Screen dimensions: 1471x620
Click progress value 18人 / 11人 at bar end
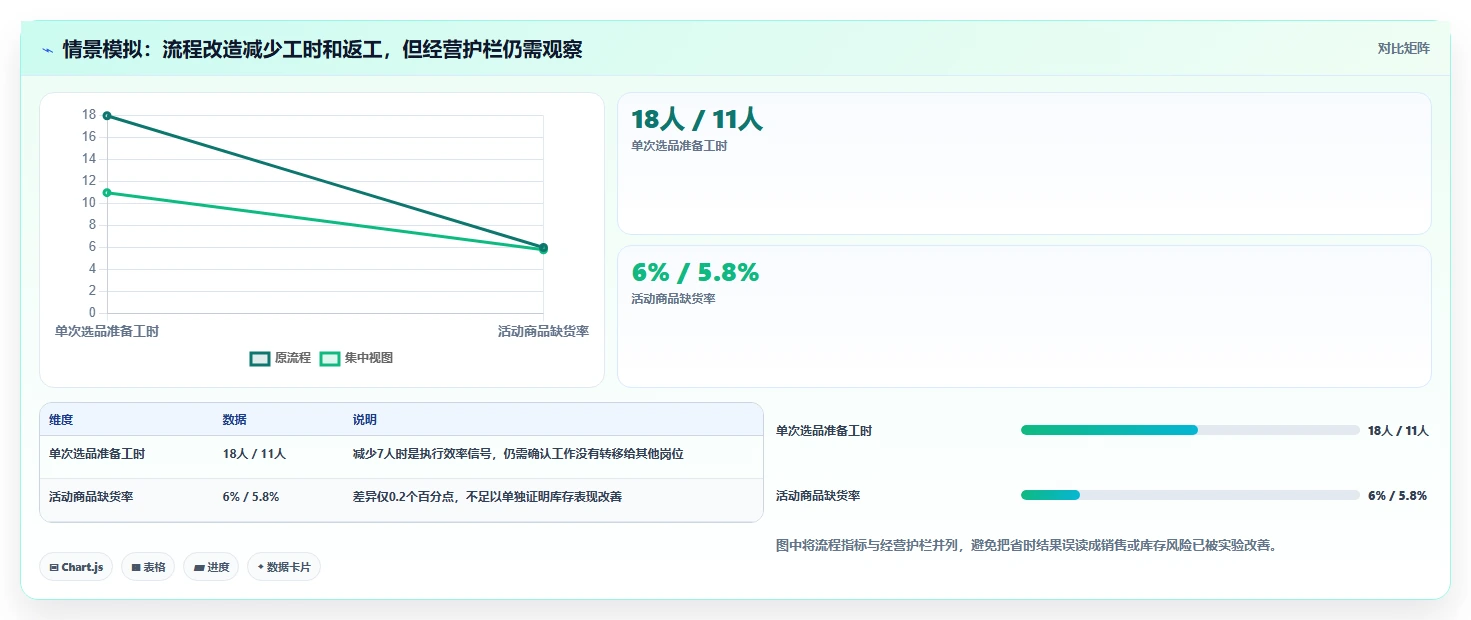click(x=1398, y=431)
